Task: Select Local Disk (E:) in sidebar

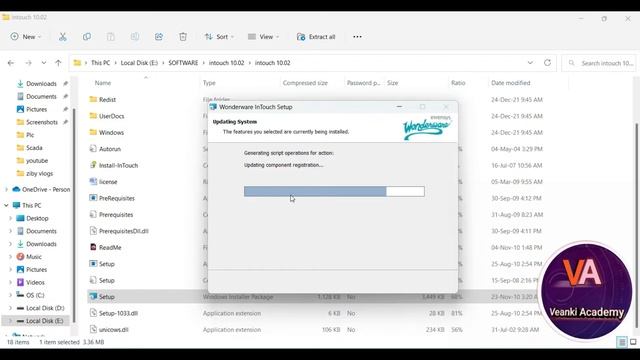Action: pos(44,321)
